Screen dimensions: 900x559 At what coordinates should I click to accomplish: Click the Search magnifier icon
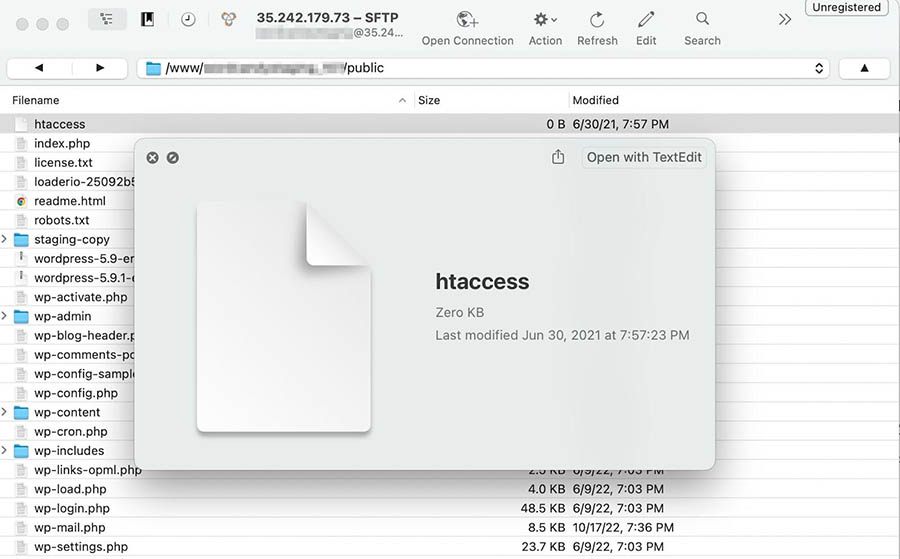pos(702,21)
